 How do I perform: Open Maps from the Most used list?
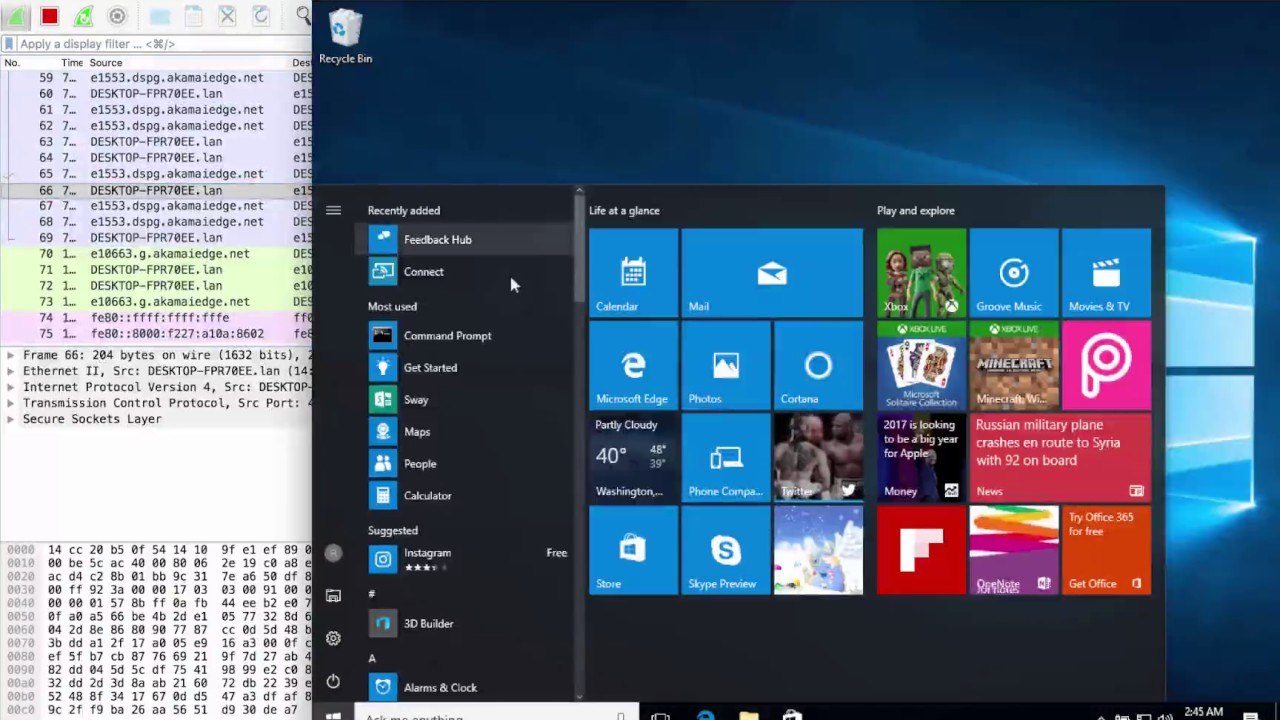click(x=464, y=431)
